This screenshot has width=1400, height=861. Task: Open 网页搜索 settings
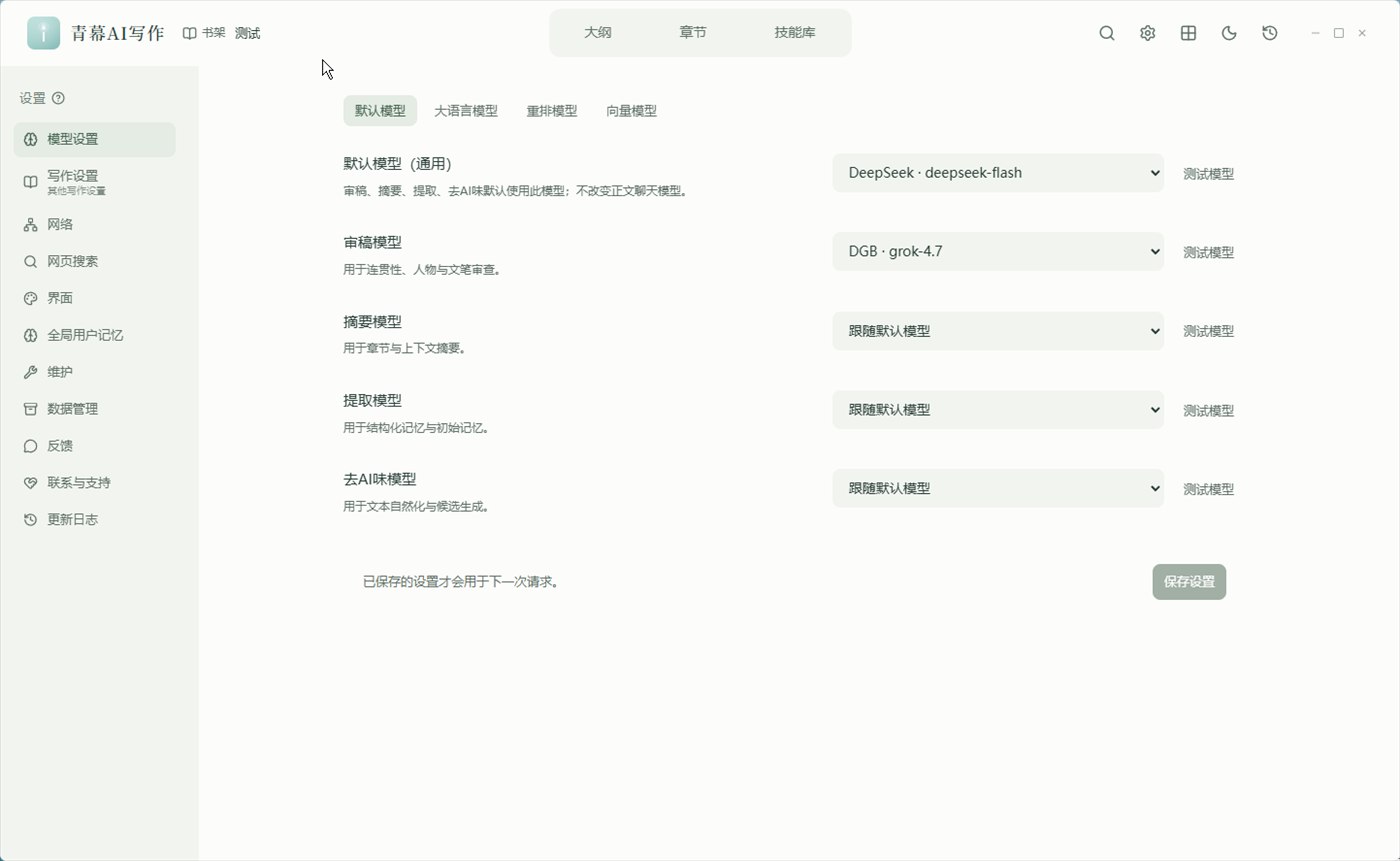95,262
